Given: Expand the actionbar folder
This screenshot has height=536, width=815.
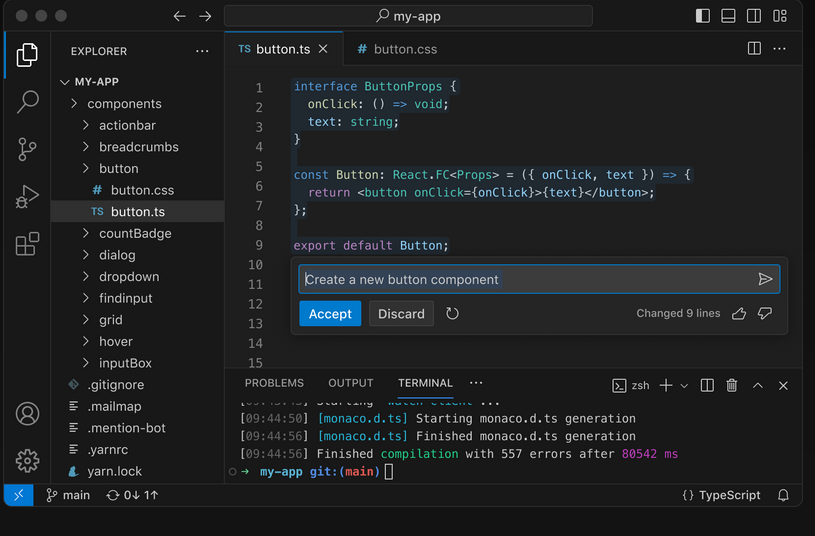Looking at the screenshot, I should click(x=138, y=125).
